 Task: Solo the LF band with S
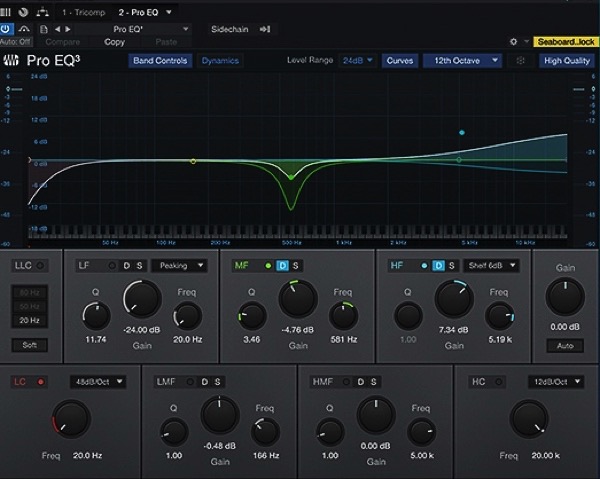[139, 266]
